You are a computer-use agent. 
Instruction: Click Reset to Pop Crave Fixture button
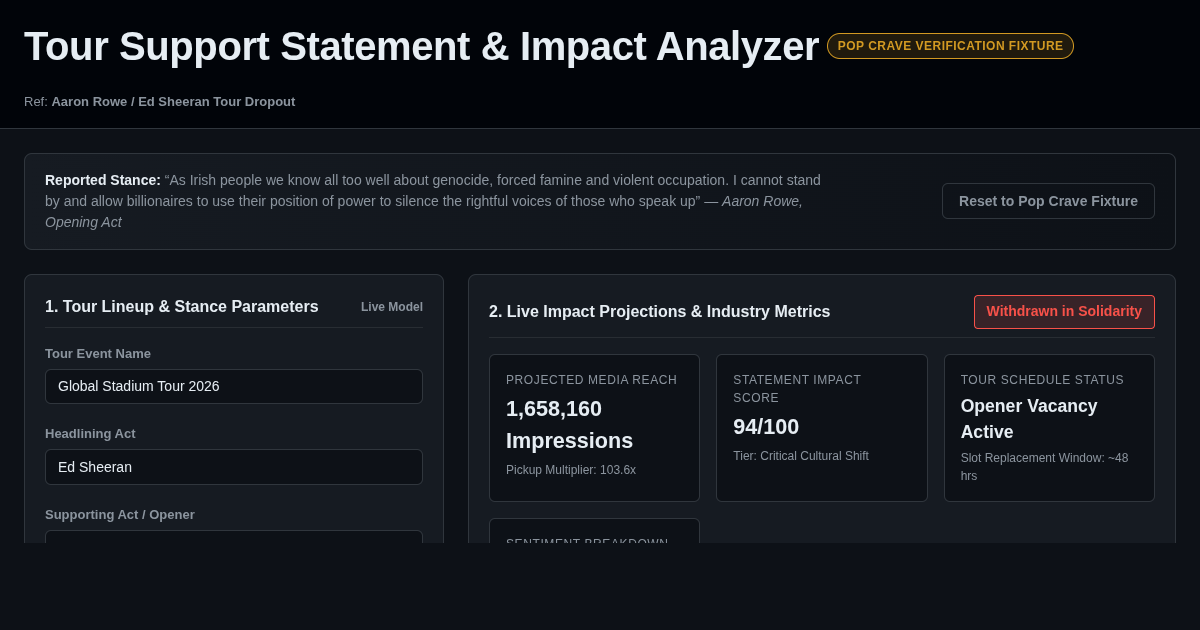click(1048, 201)
